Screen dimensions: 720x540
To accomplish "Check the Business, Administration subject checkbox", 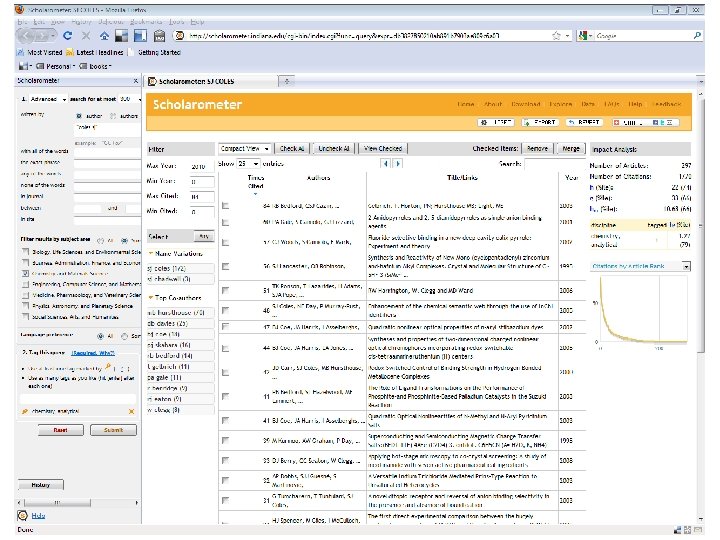I will point(26,263).
